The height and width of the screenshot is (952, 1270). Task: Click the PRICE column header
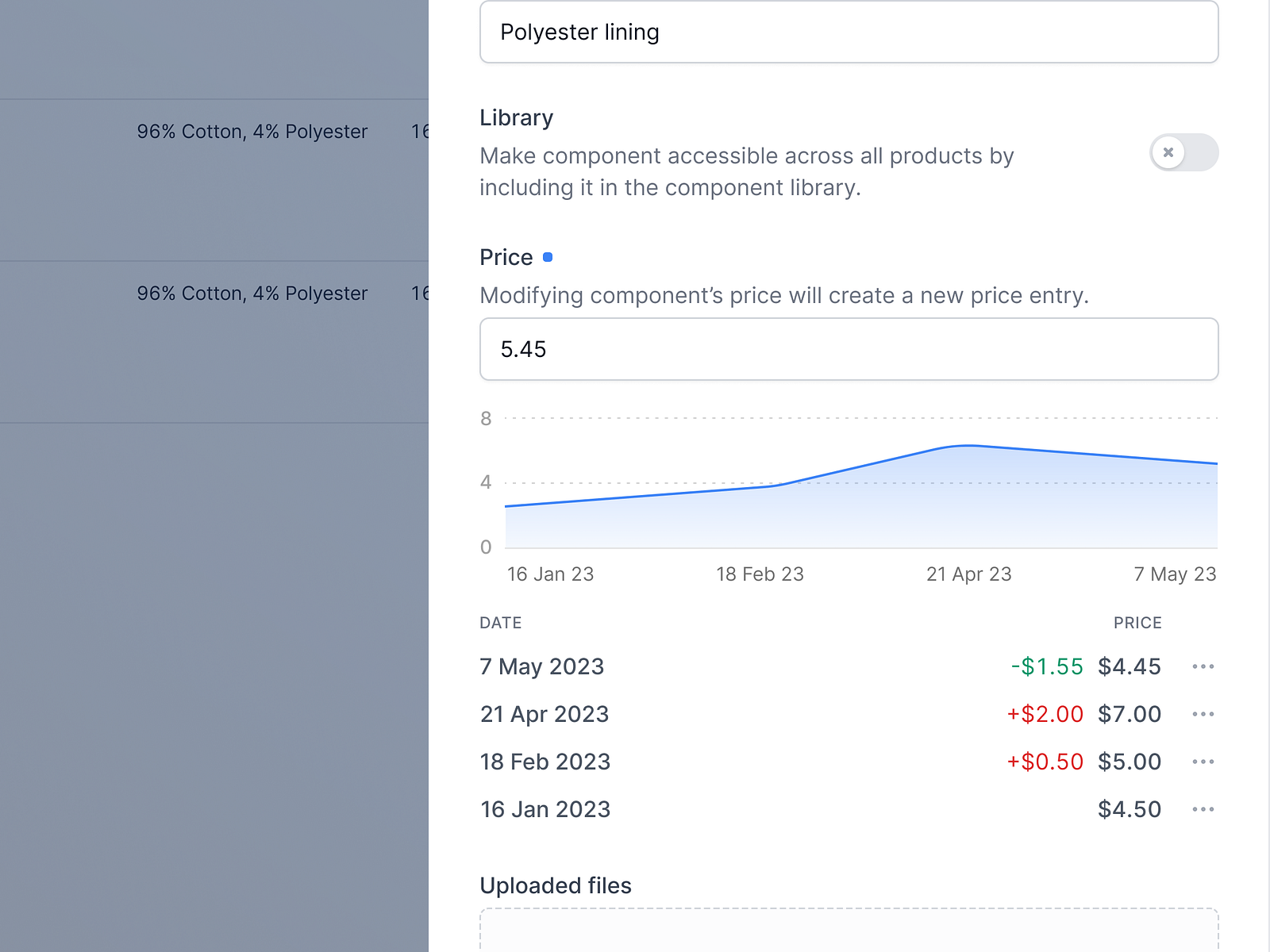(1137, 623)
